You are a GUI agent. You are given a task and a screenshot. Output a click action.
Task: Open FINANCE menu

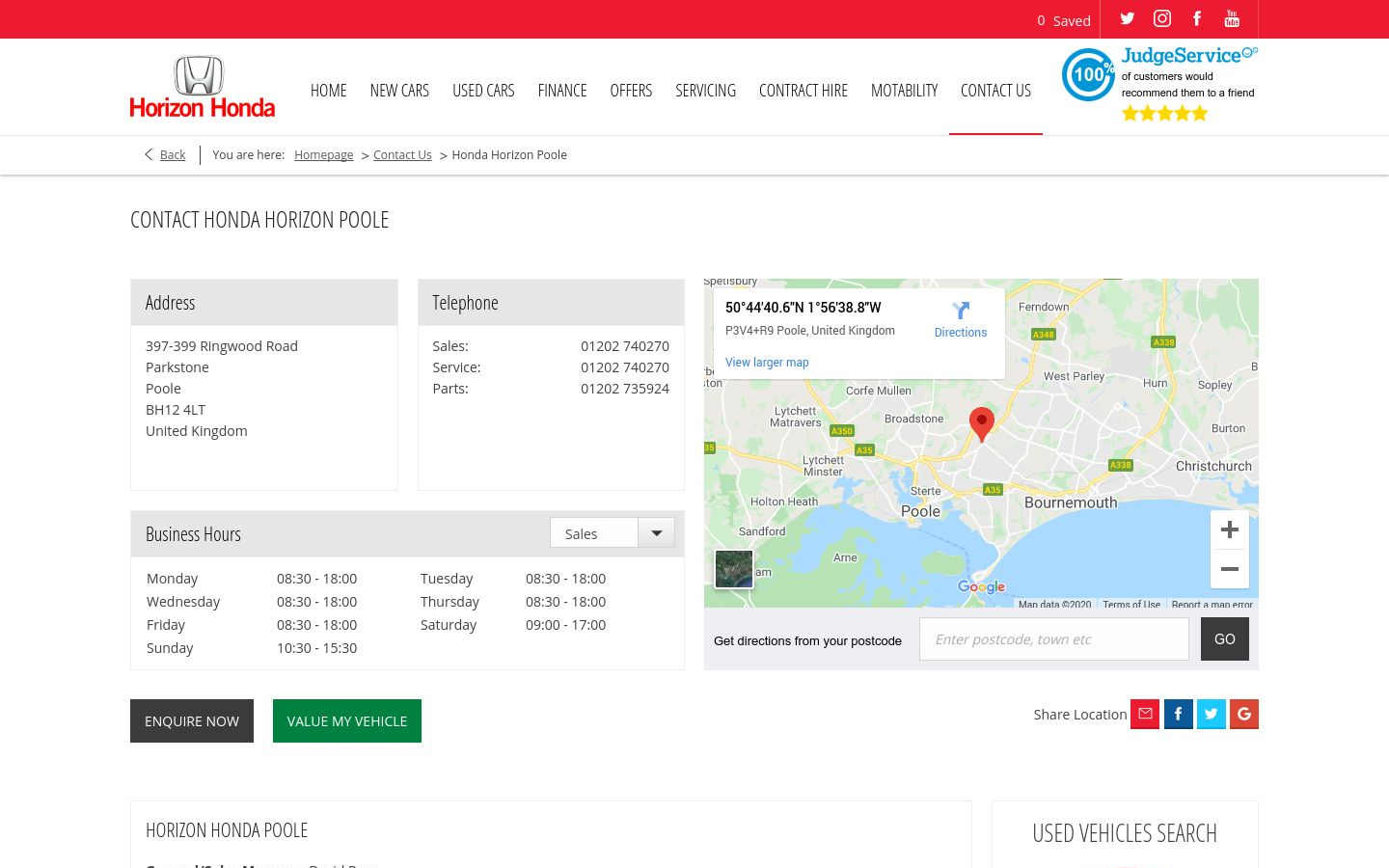click(x=562, y=90)
